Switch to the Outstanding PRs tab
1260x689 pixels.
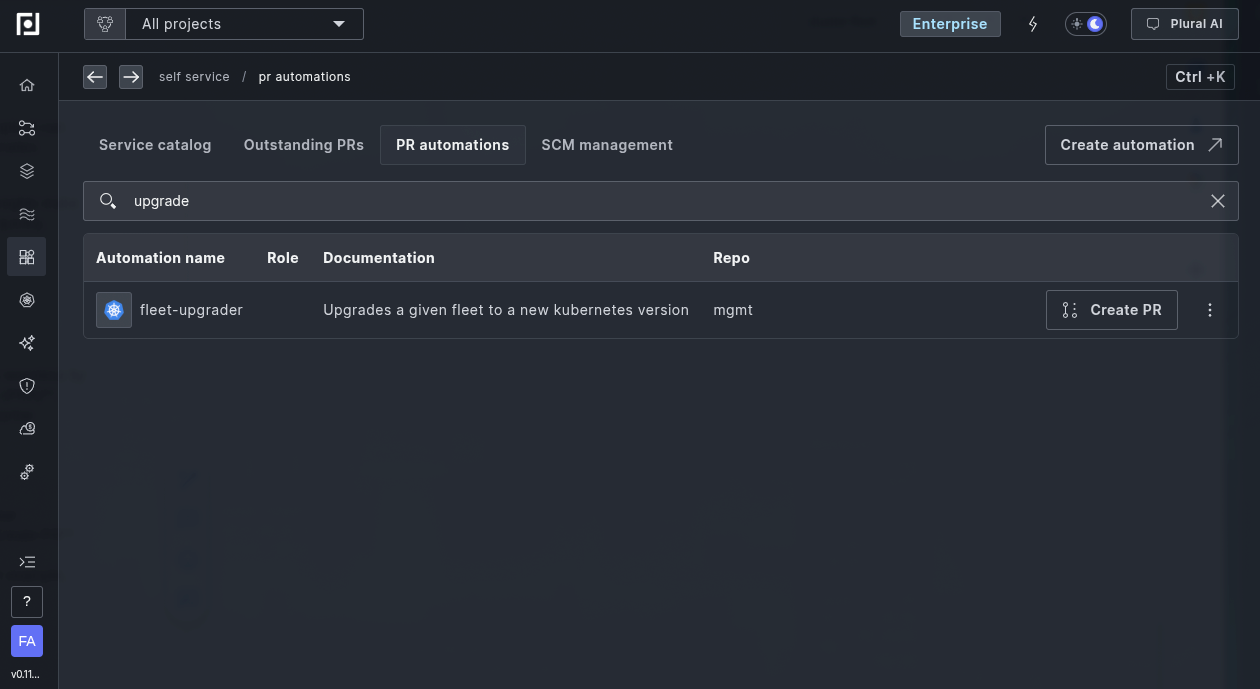pyautogui.click(x=303, y=145)
